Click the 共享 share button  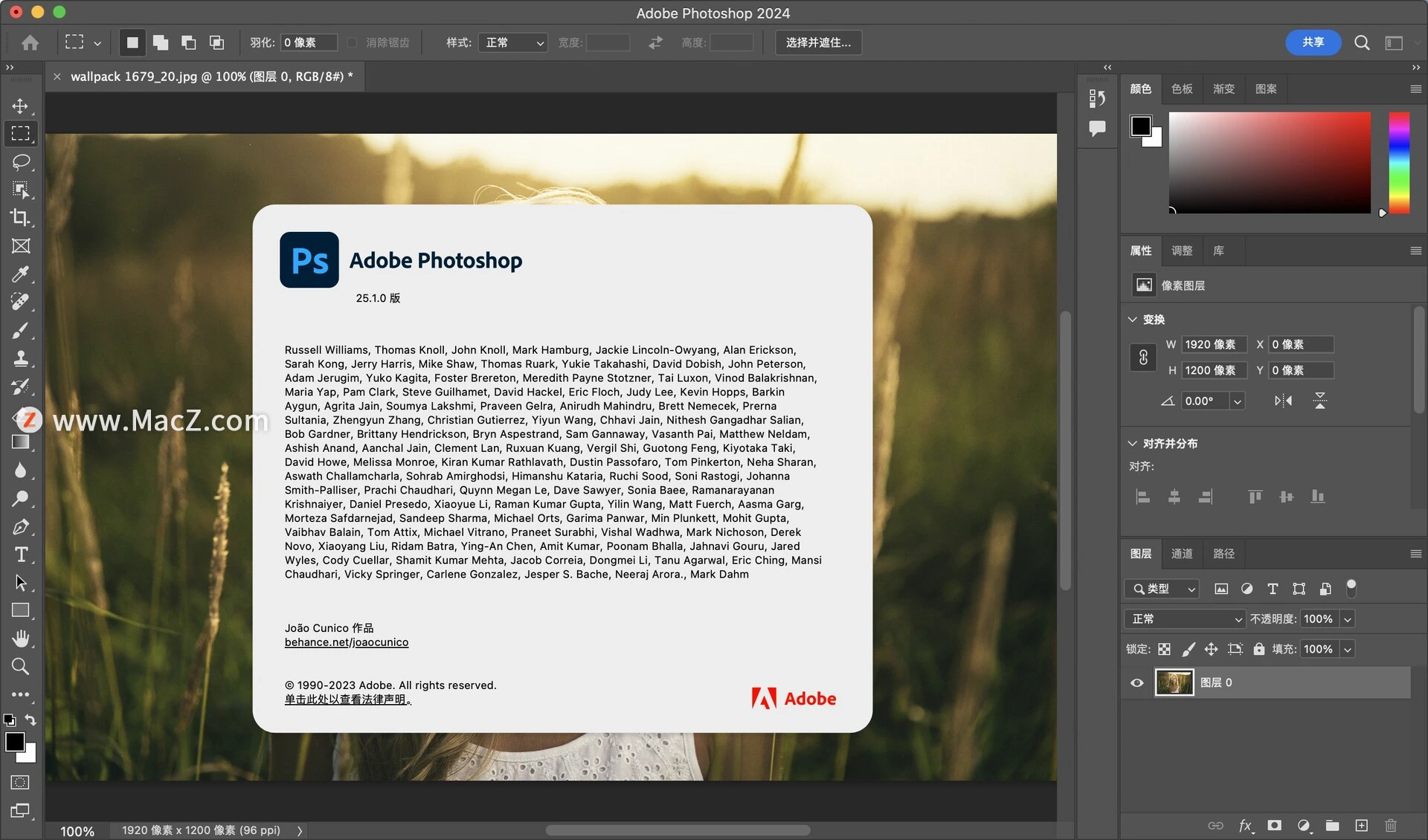coord(1313,42)
